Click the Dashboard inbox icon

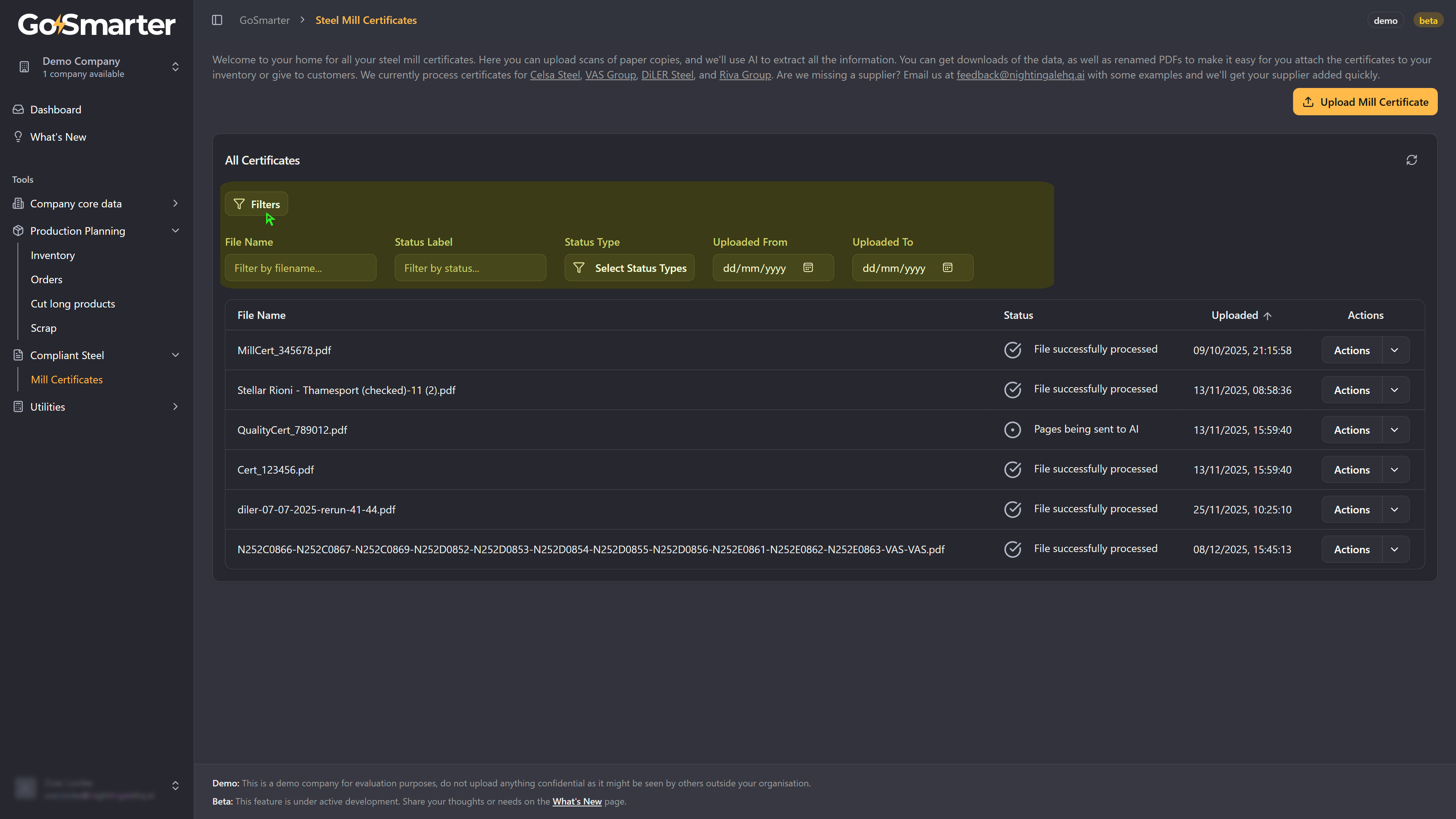pyautogui.click(x=18, y=110)
